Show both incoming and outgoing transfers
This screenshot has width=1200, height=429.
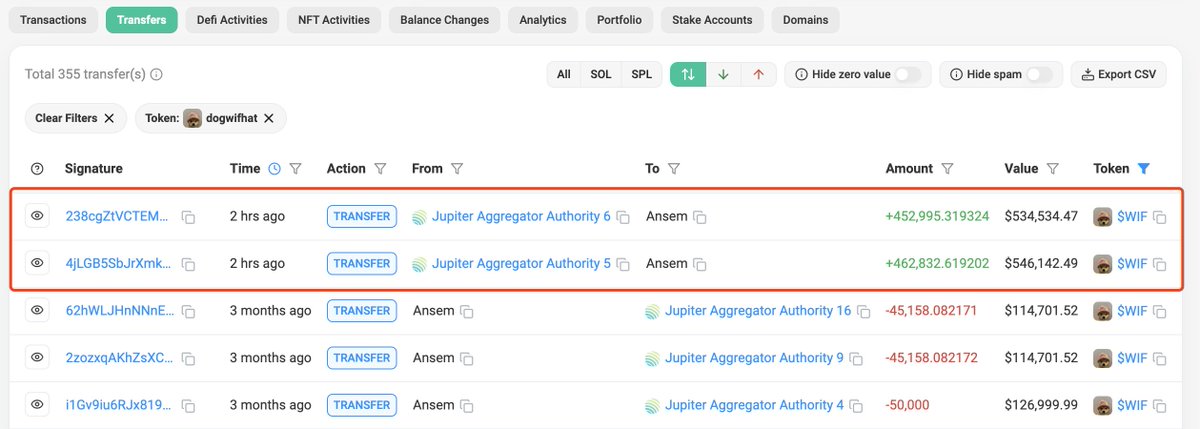[688, 74]
